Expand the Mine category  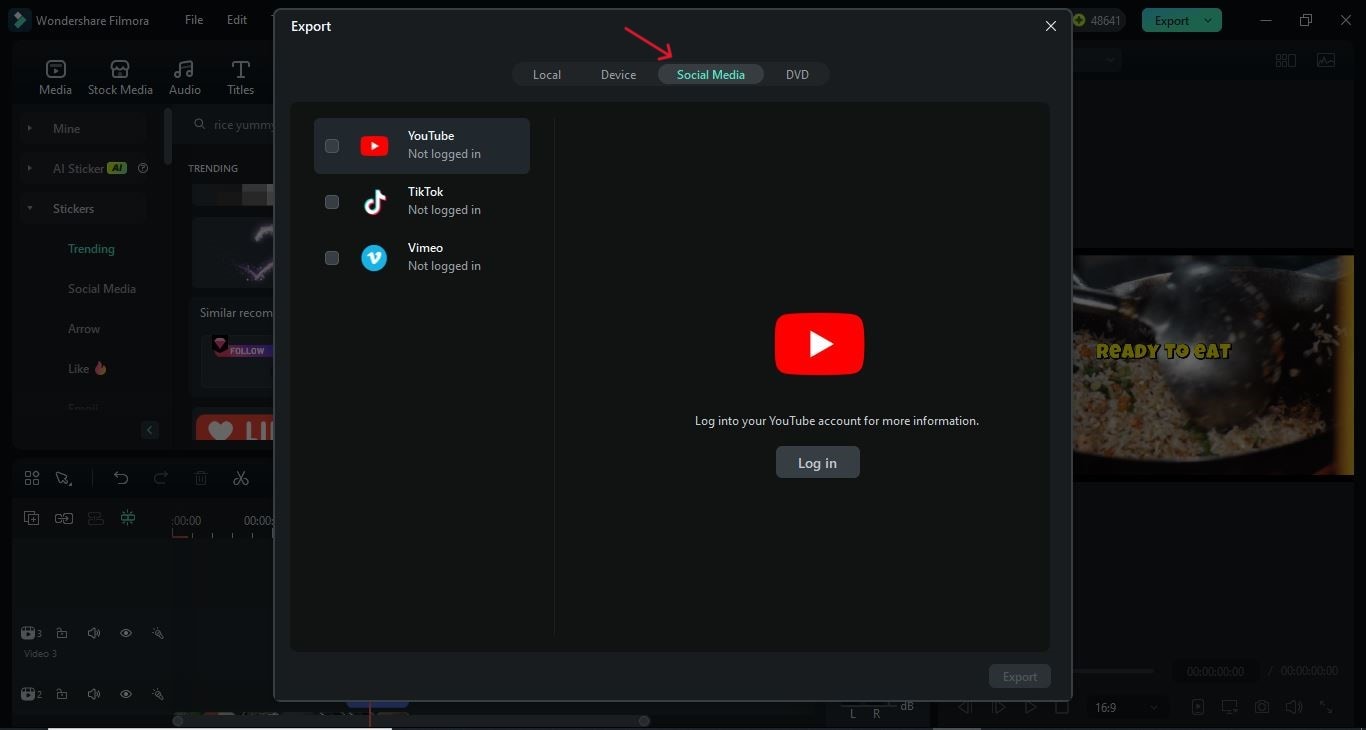tap(29, 128)
